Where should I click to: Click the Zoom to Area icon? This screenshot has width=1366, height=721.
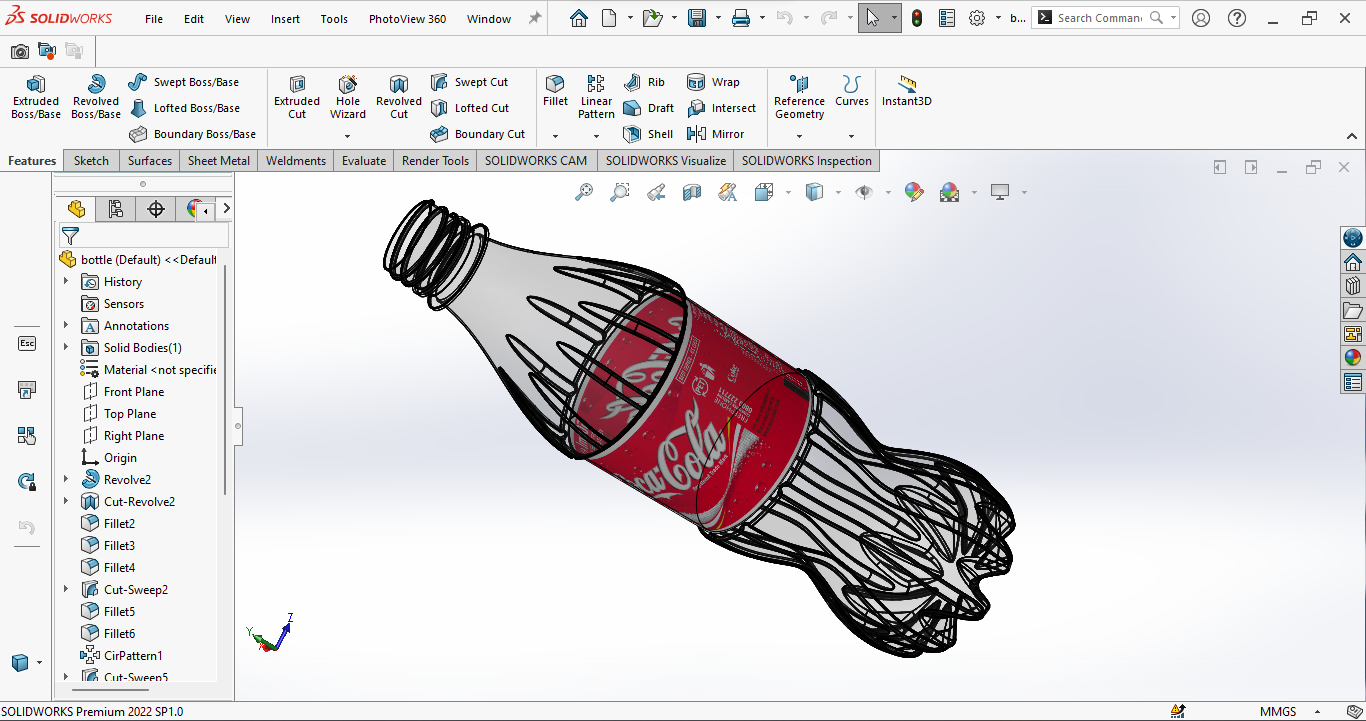(620, 192)
